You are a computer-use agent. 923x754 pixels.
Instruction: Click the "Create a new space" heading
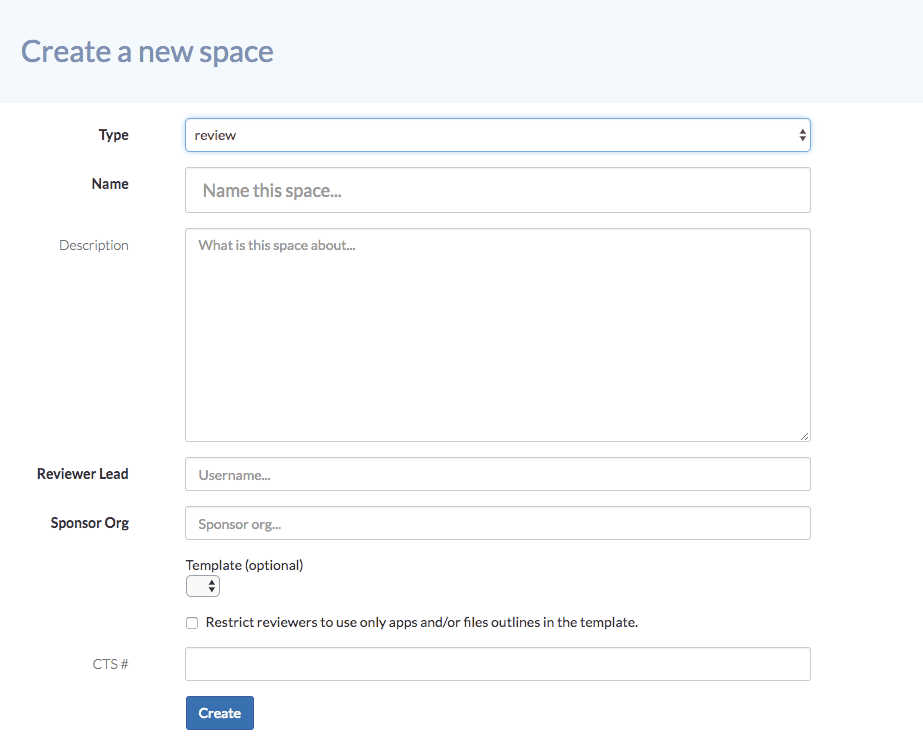(x=146, y=51)
